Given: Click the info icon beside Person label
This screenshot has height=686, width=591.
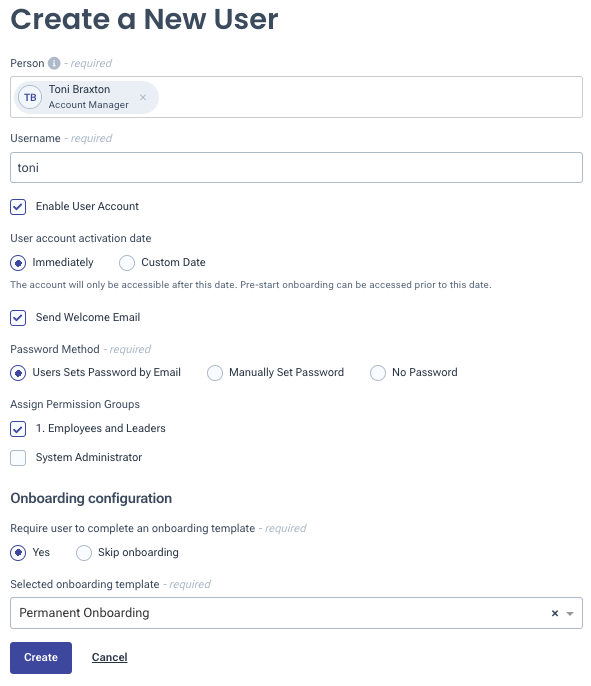Looking at the screenshot, I should (54, 63).
